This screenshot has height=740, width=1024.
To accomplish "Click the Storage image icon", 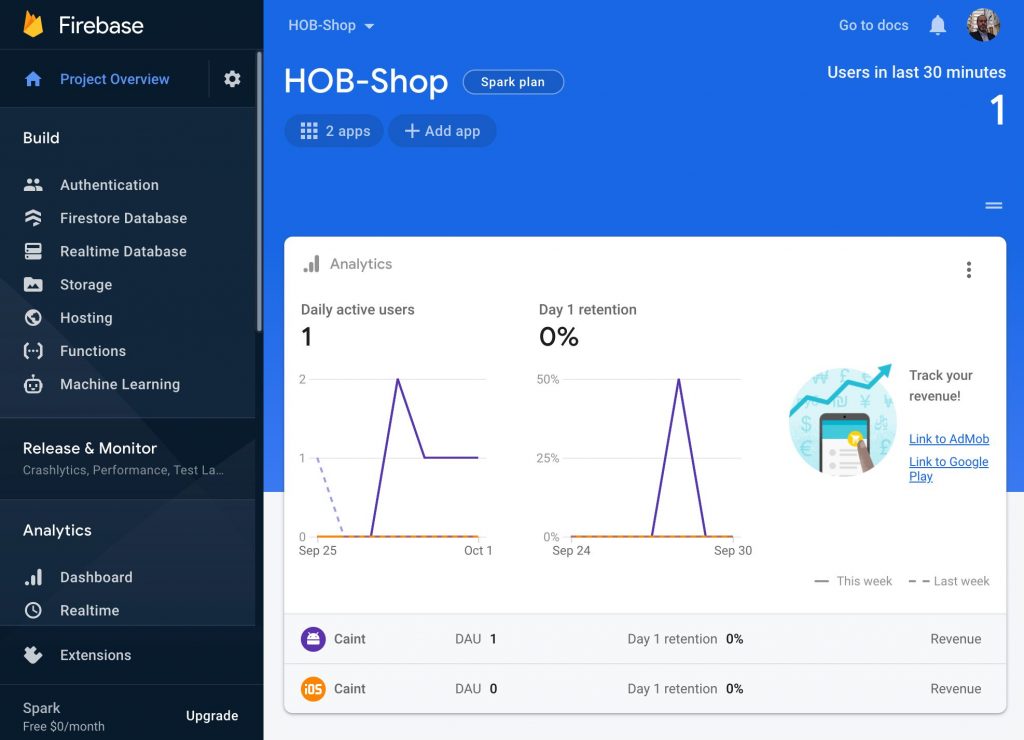I will tap(33, 285).
